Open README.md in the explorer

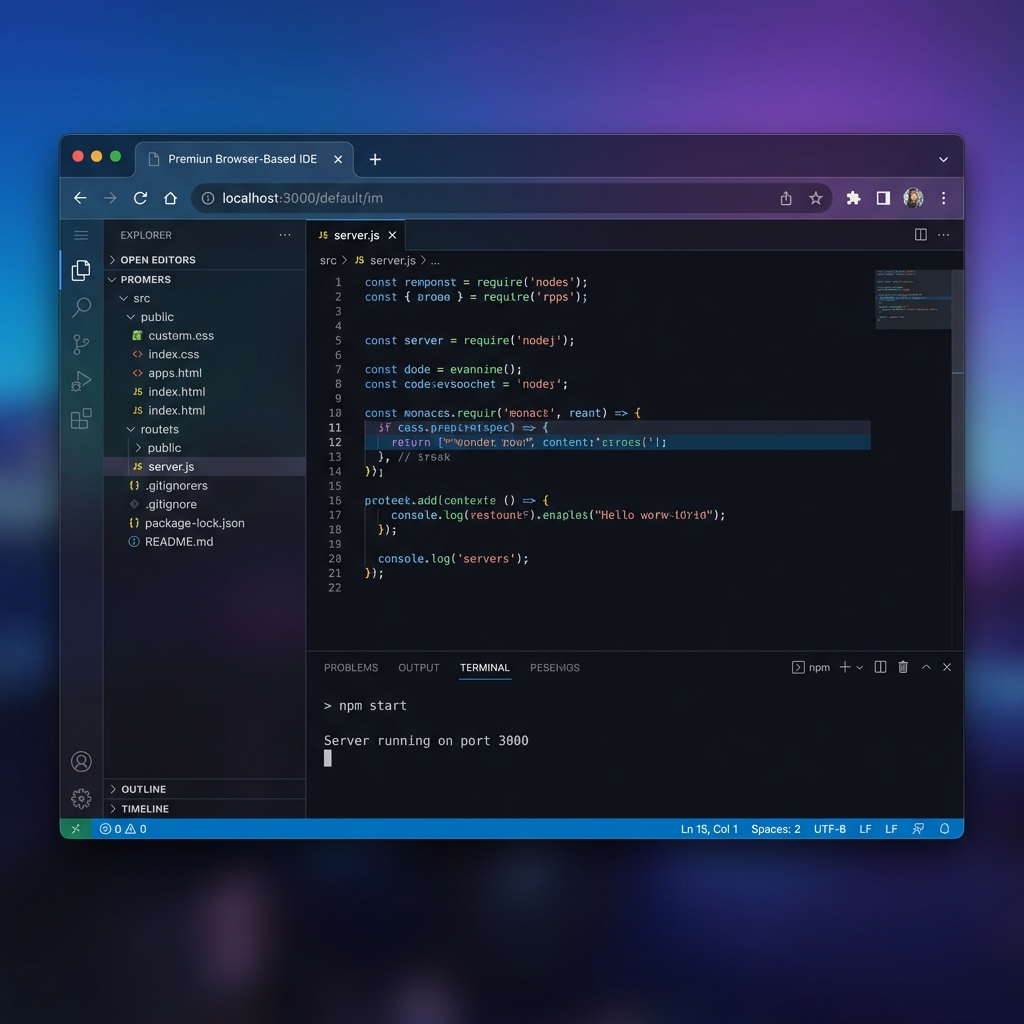tap(179, 542)
